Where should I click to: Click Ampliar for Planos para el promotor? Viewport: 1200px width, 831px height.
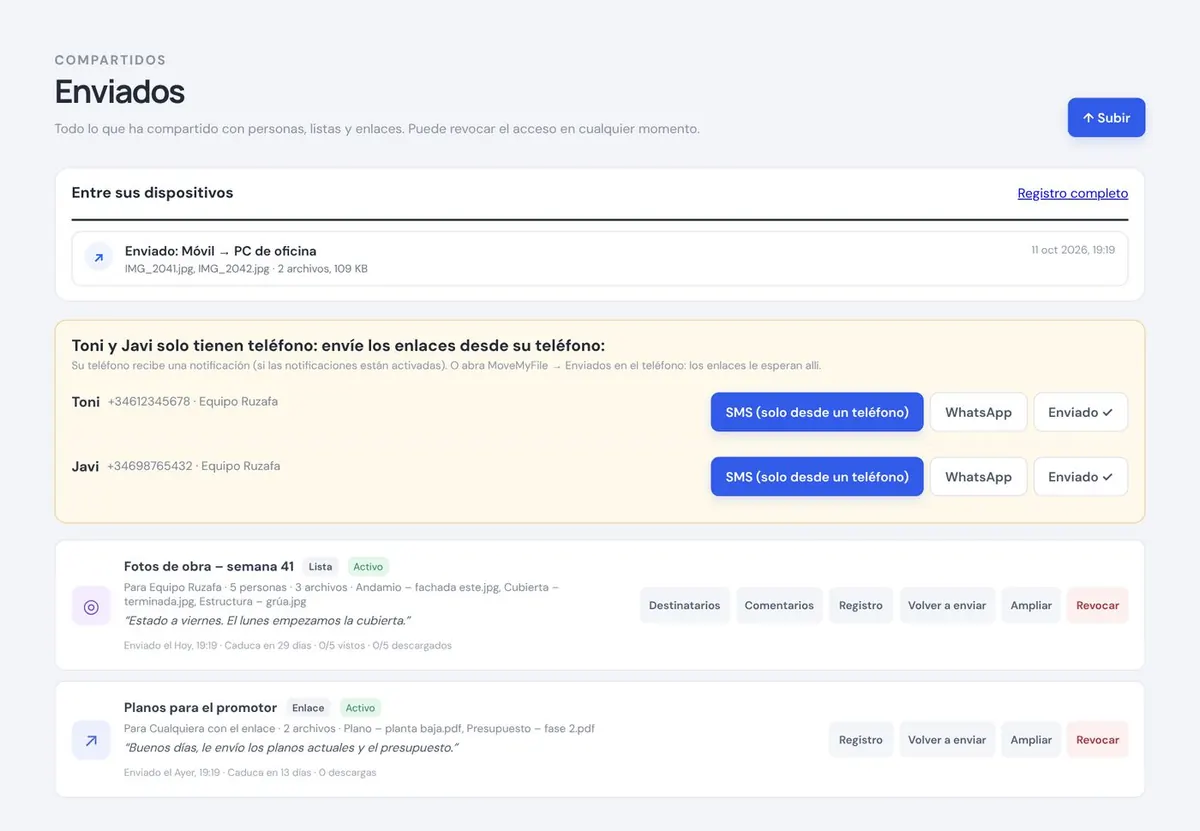pos(1031,740)
